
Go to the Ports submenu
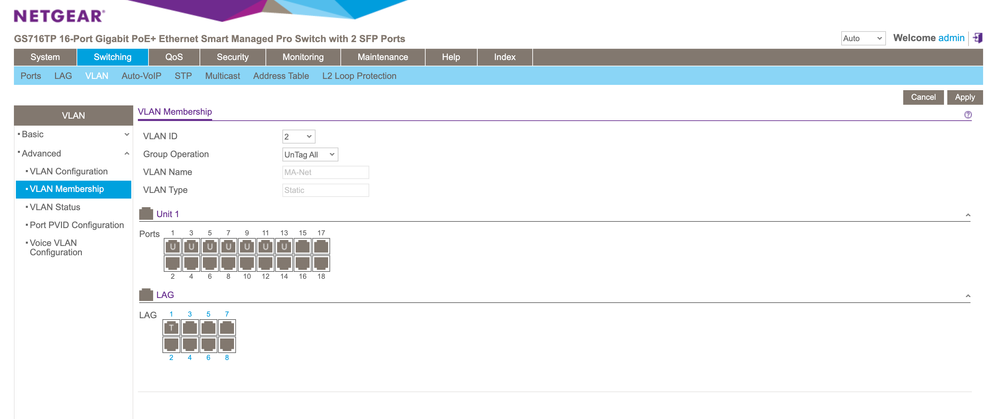[x=31, y=76]
